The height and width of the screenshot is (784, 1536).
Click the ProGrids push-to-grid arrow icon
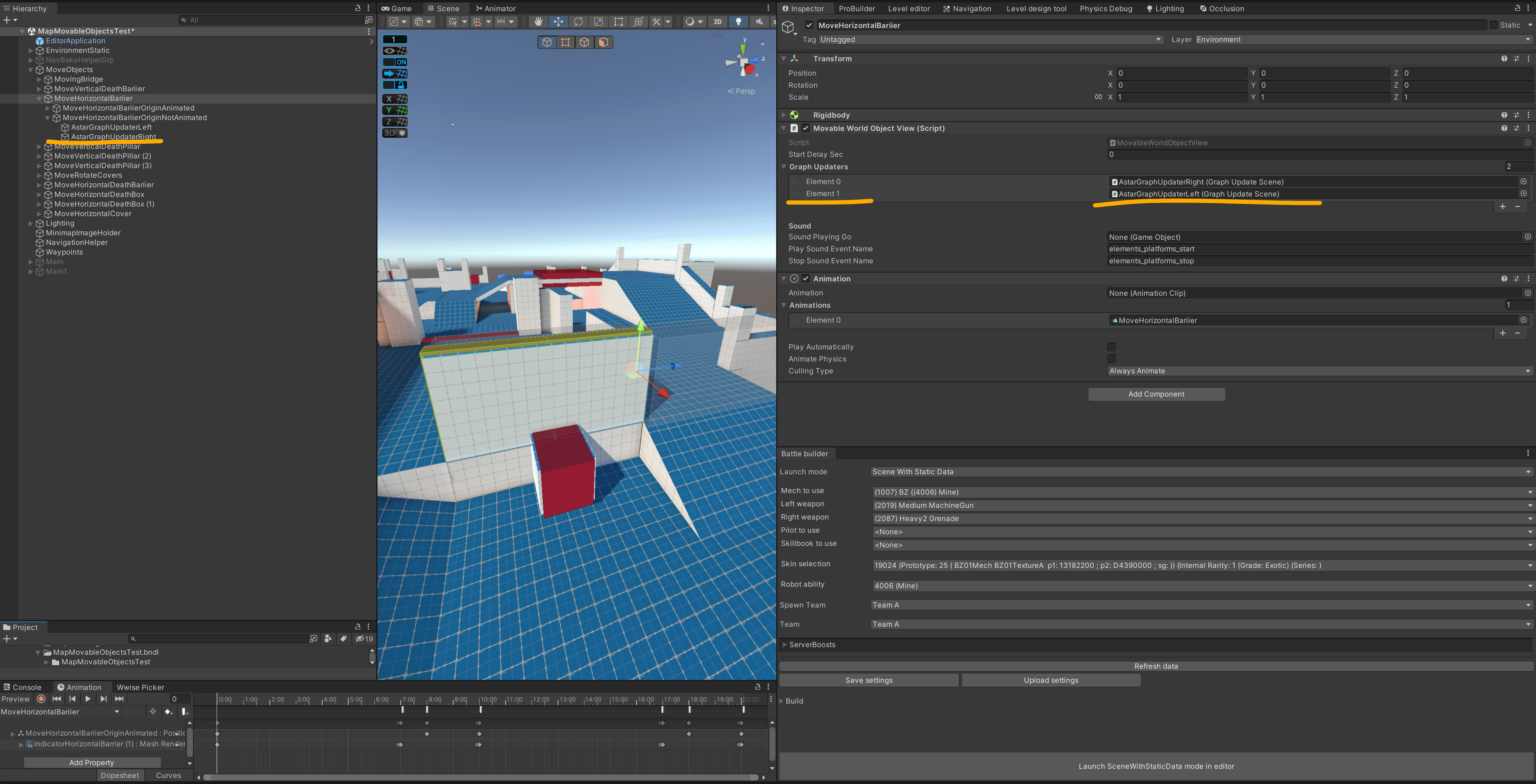tap(395, 73)
